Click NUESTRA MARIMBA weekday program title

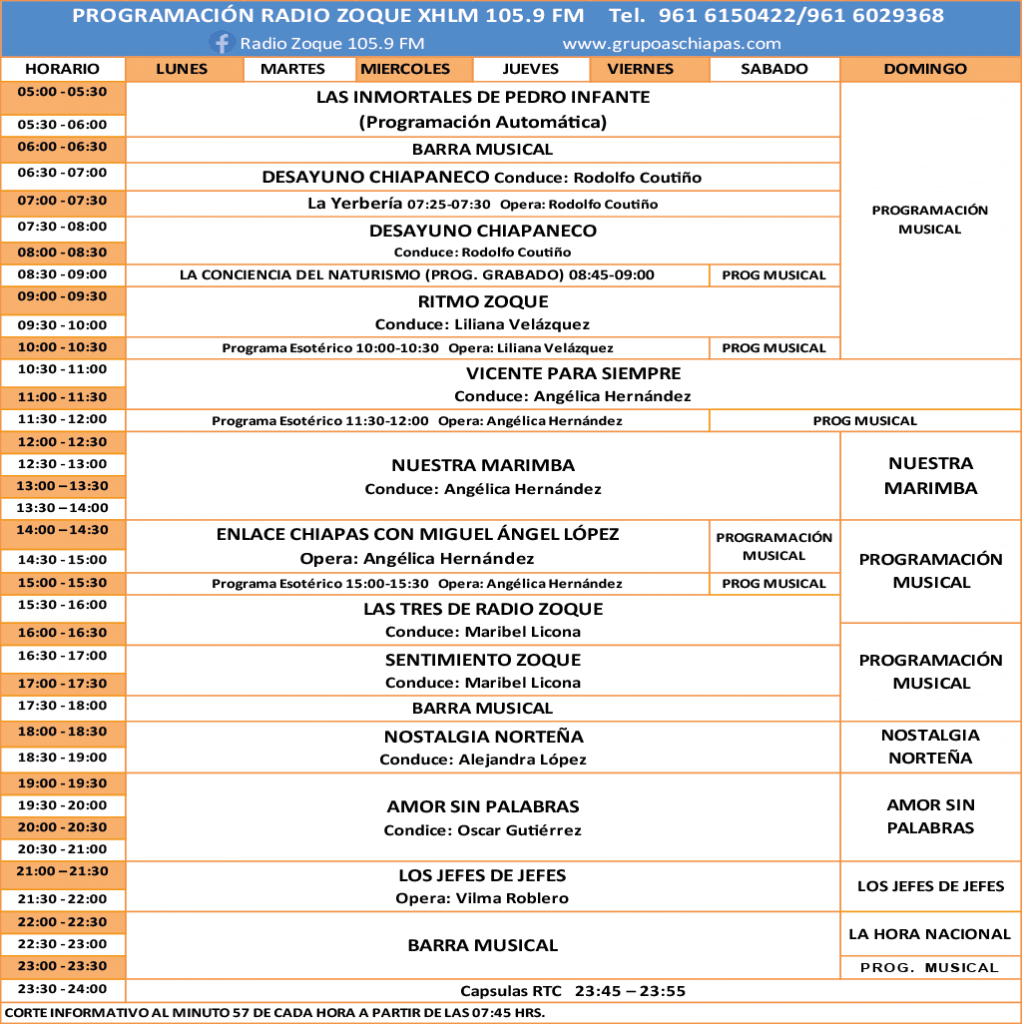tap(483, 466)
